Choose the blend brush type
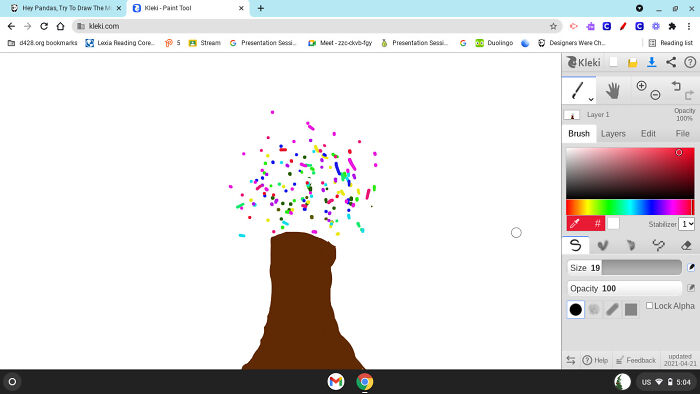This screenshot has height=394, width=700. pos(603,245)
